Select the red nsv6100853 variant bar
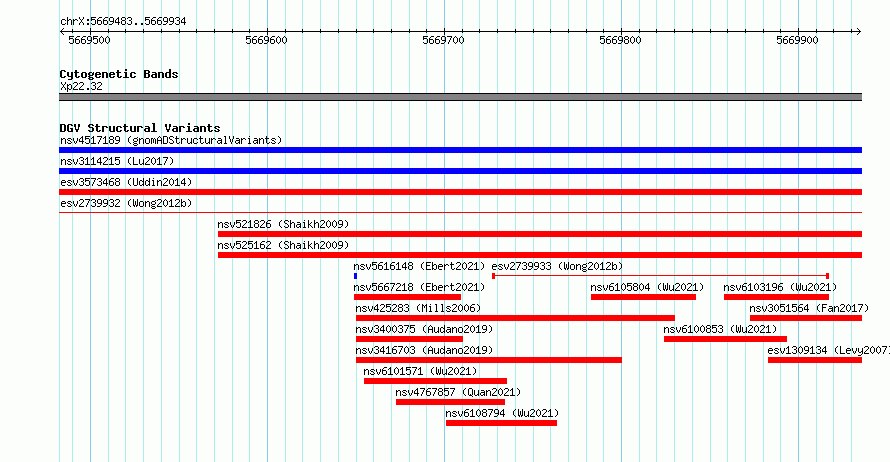Image resolution: width=890 pixels, height=462 pixels. 725,339
